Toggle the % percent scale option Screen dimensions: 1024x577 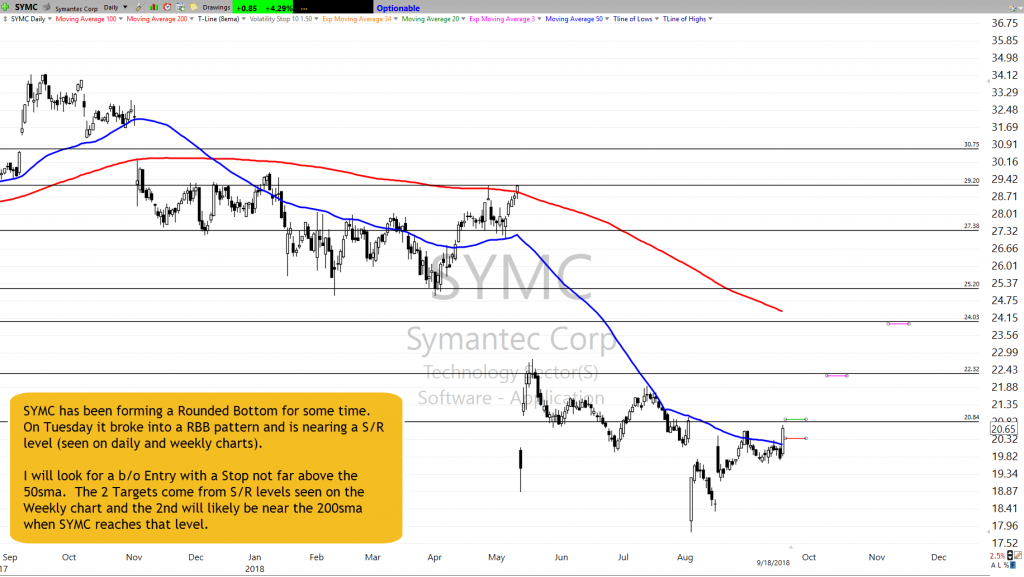pyautogui.click(x=1006, y=565)
